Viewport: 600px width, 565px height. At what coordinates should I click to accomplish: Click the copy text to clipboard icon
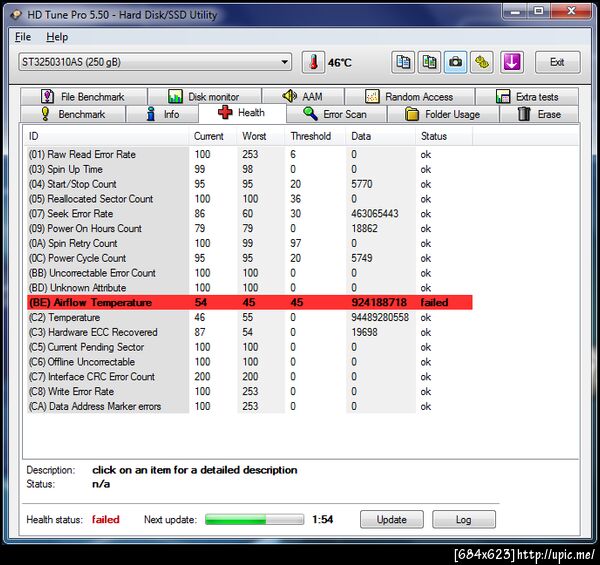coord(403,62)
